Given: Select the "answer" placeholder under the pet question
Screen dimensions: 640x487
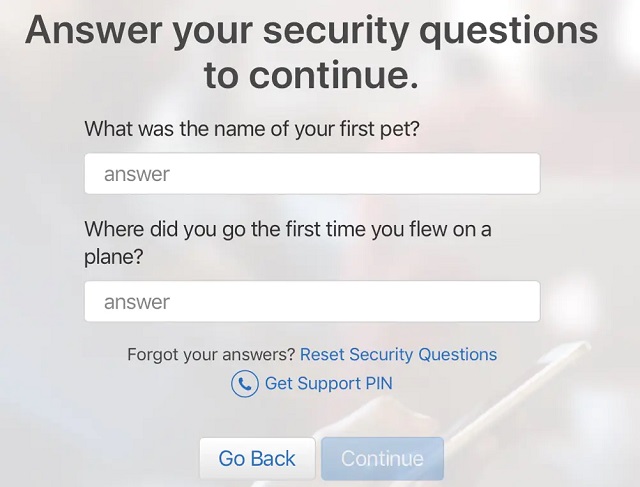Looking at the screenshot, I should pos(137,174).
